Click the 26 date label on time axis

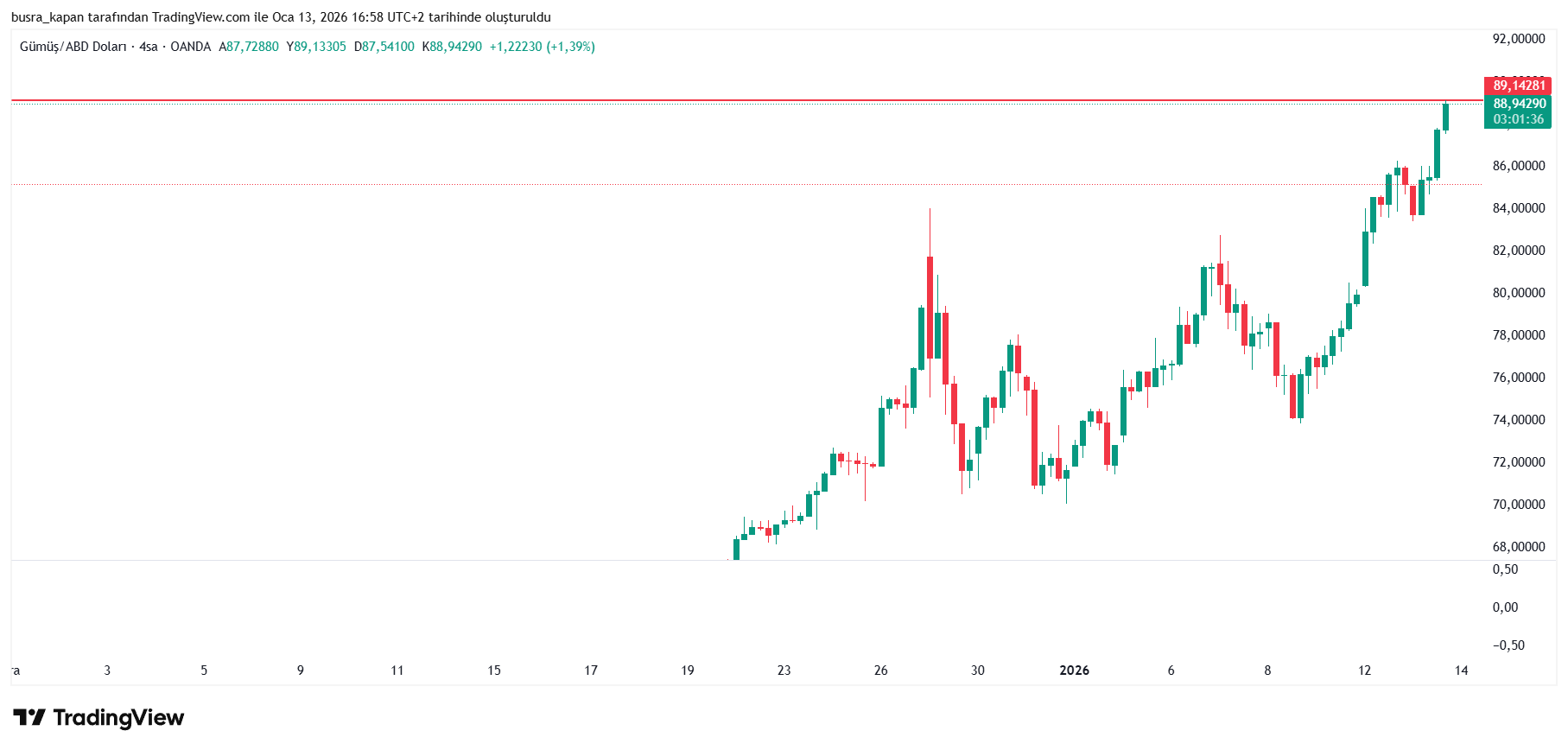(880, 671)
